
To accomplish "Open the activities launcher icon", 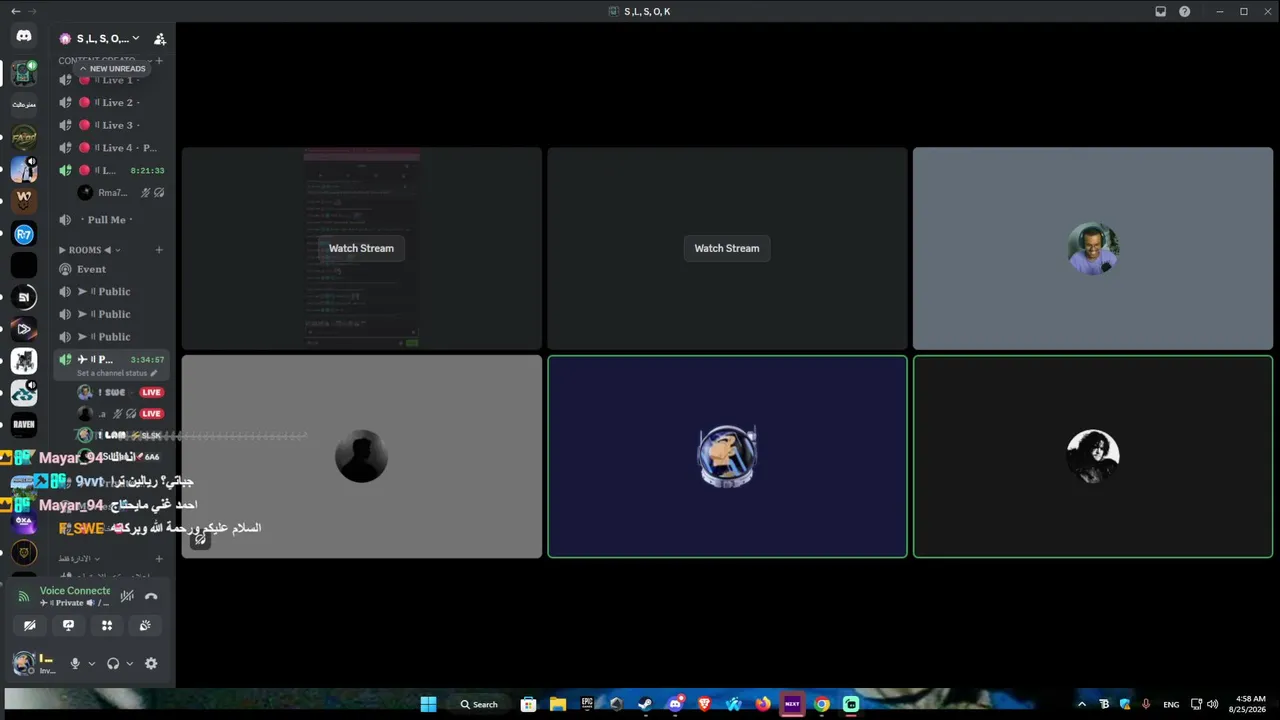I will coord(107,625).
